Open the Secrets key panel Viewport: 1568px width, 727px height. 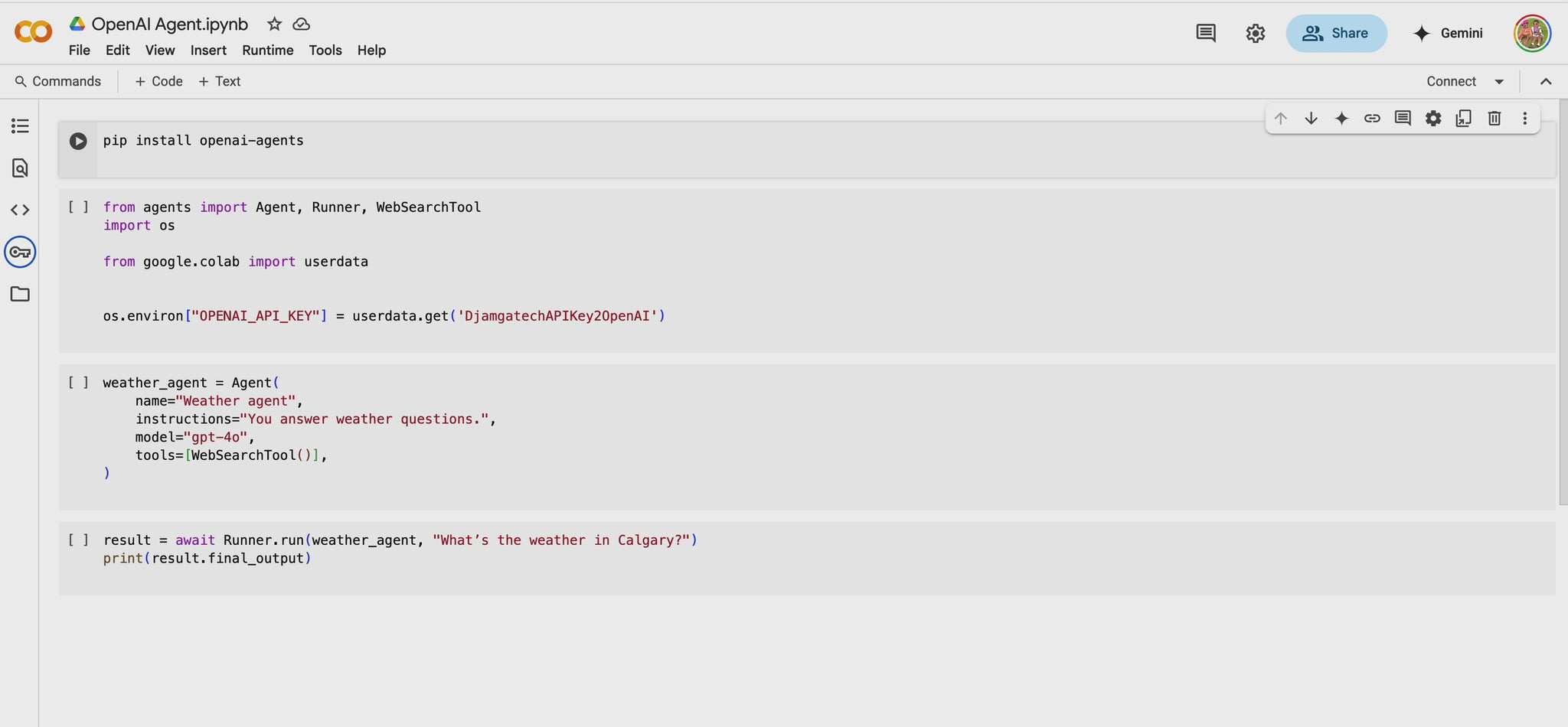(20, 252)
